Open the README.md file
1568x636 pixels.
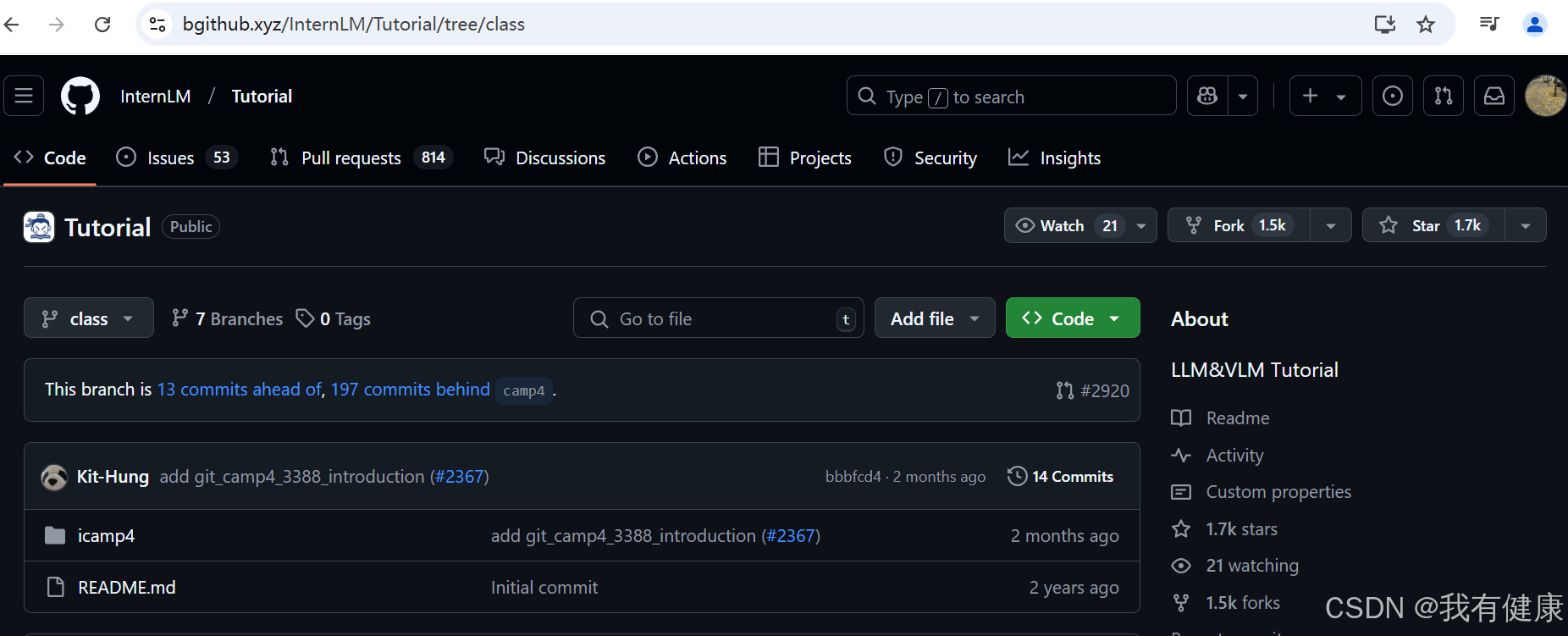tap(127, 588)
